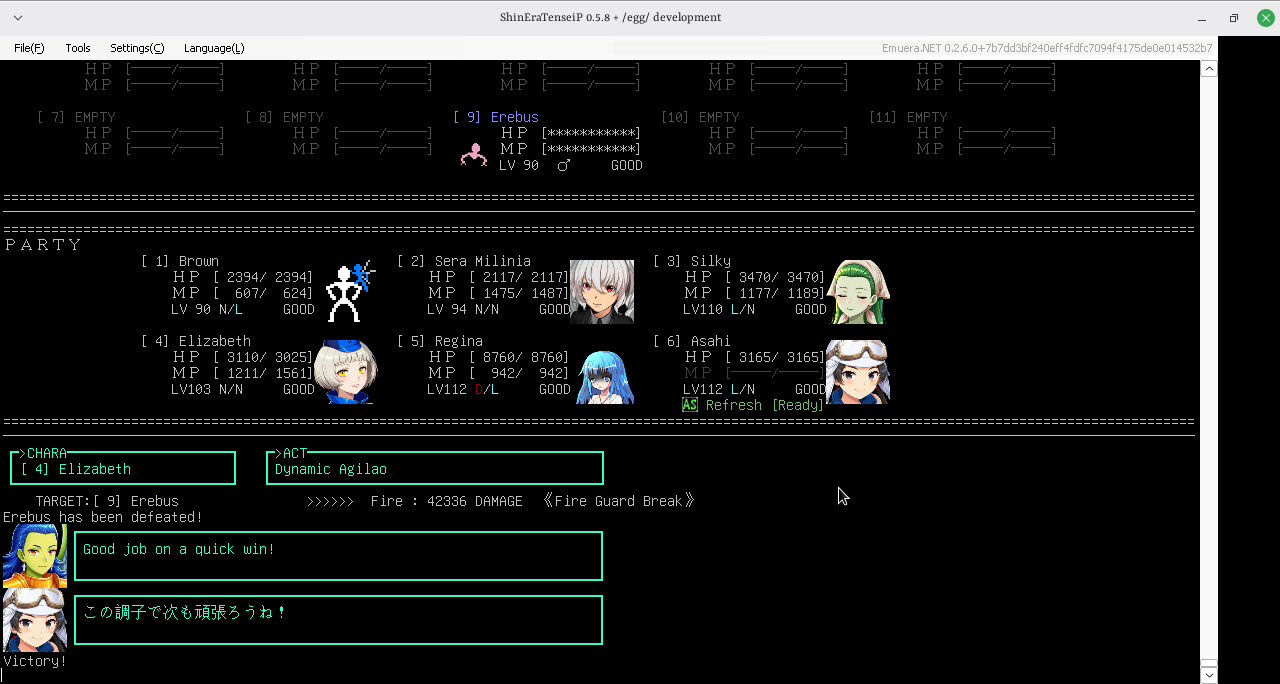
Task: Click enemy slot [ 7] EMPTY
Action: [x=76, y=117]
